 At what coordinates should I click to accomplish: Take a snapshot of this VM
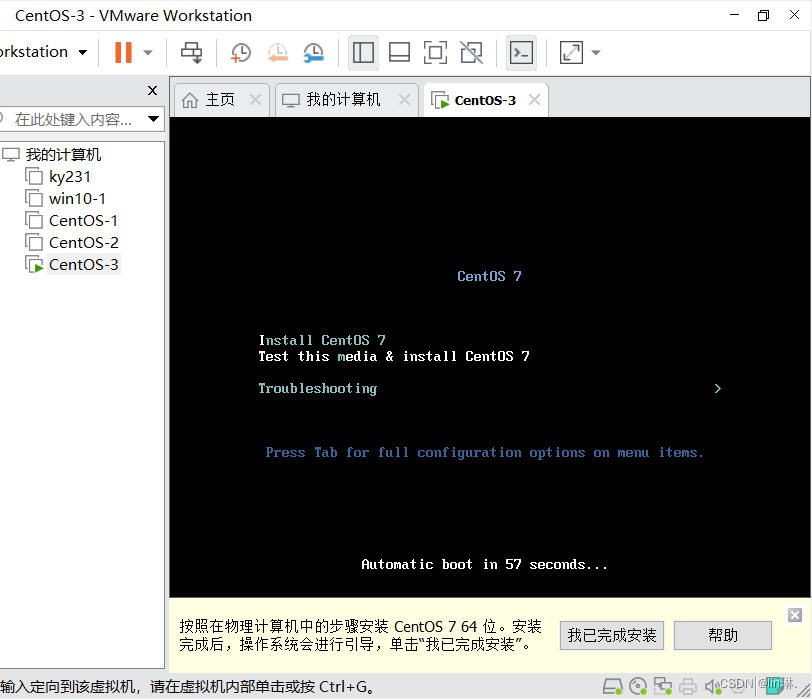click(x=241, y=52)
